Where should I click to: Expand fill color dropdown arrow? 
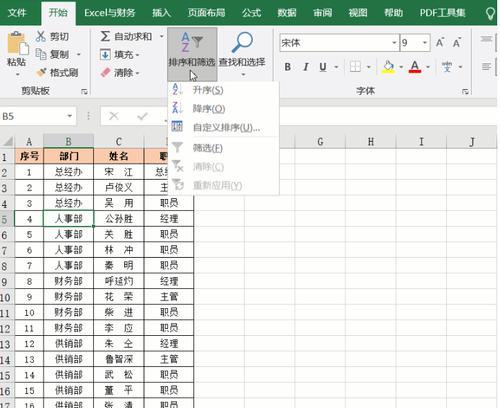(401, 67)
